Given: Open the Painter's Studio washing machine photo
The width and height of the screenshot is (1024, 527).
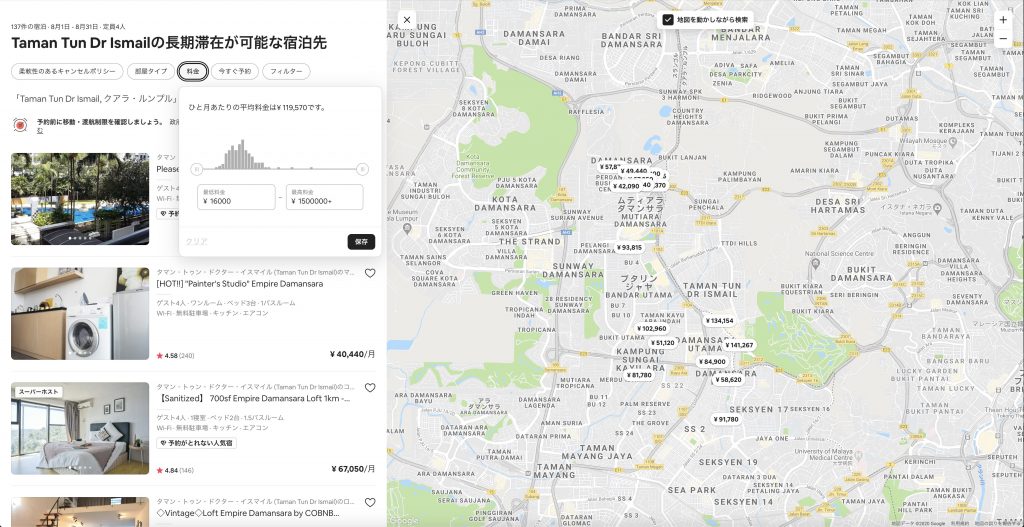Looking at the screenshot, I should pyautogui.click(x=80, y=313).
